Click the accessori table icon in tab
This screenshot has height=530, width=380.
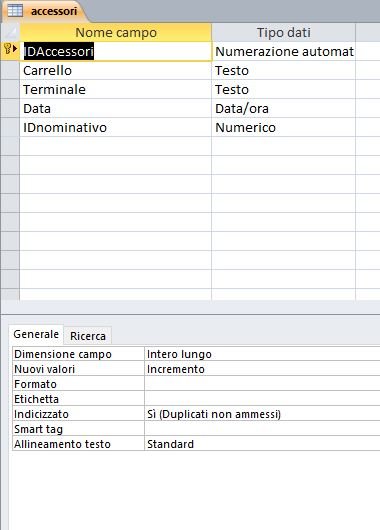coord(15,11)
